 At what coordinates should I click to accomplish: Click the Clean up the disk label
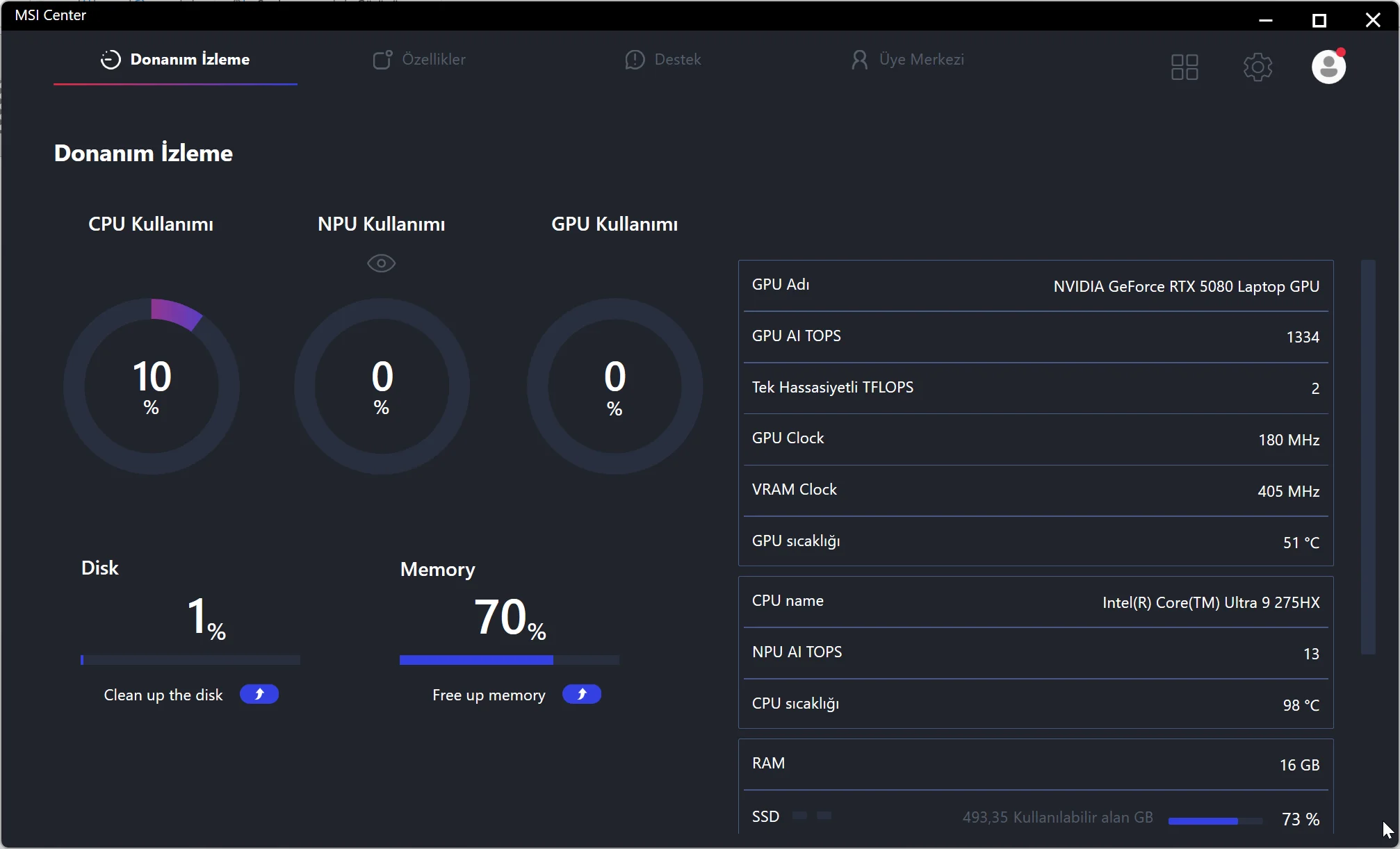pos(163,695)
